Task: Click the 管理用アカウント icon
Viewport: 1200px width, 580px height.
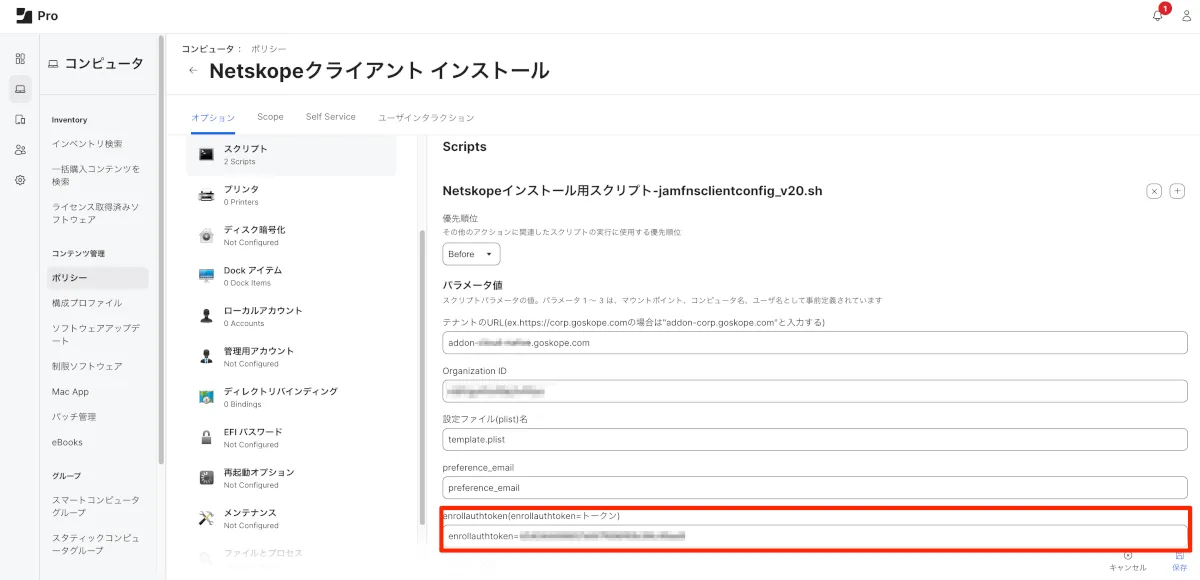Action: pyautogui.click(x=206, y=357)
